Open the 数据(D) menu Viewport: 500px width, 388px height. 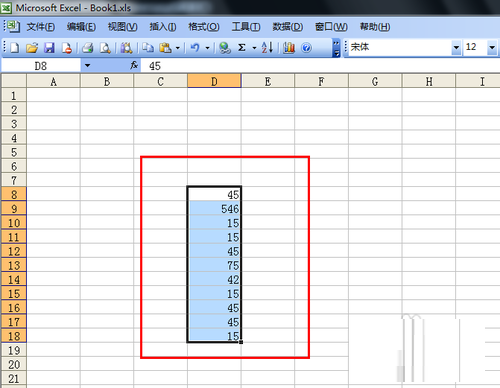point(287,27)
